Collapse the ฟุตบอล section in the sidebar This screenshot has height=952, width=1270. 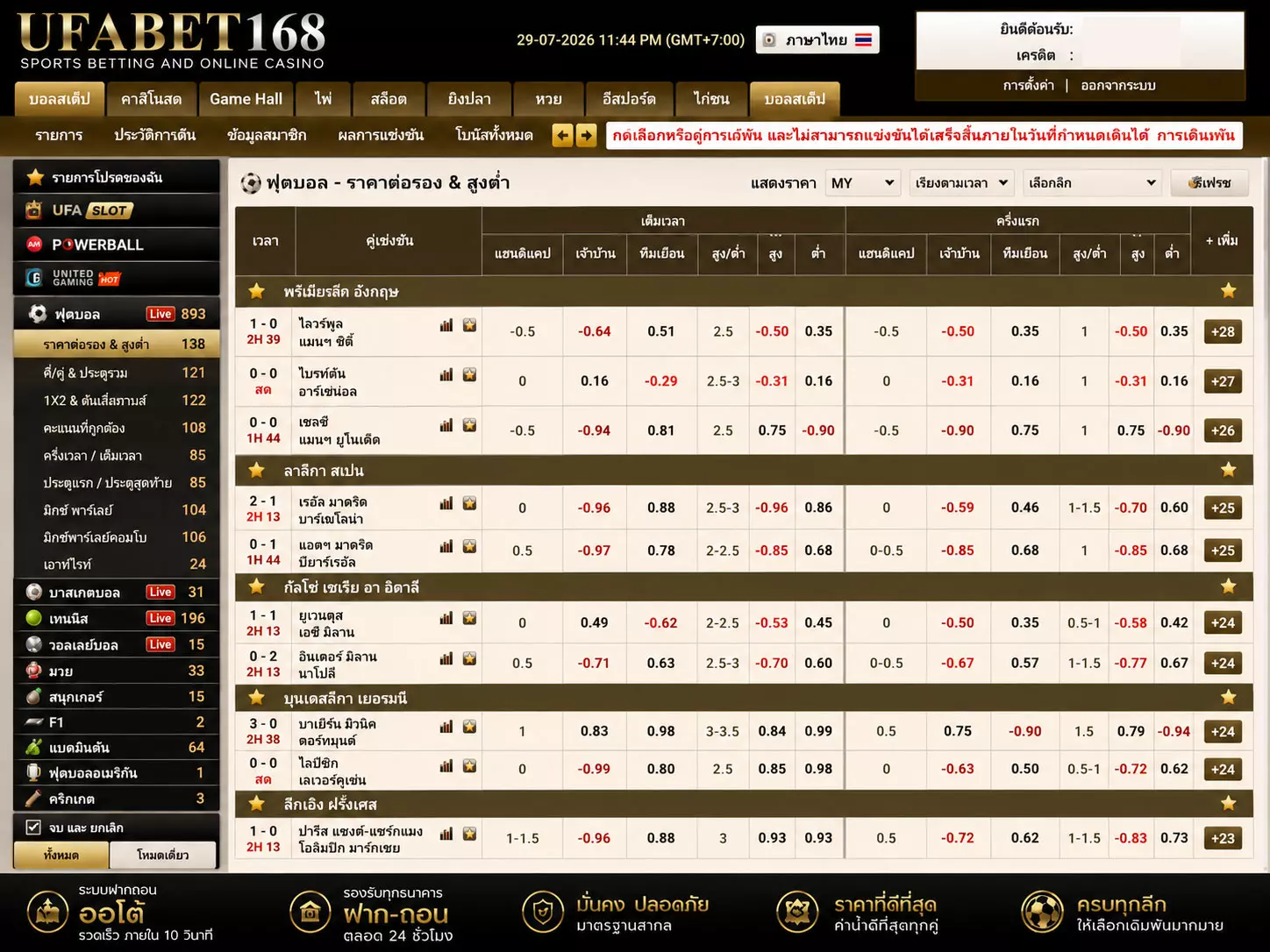117,314
